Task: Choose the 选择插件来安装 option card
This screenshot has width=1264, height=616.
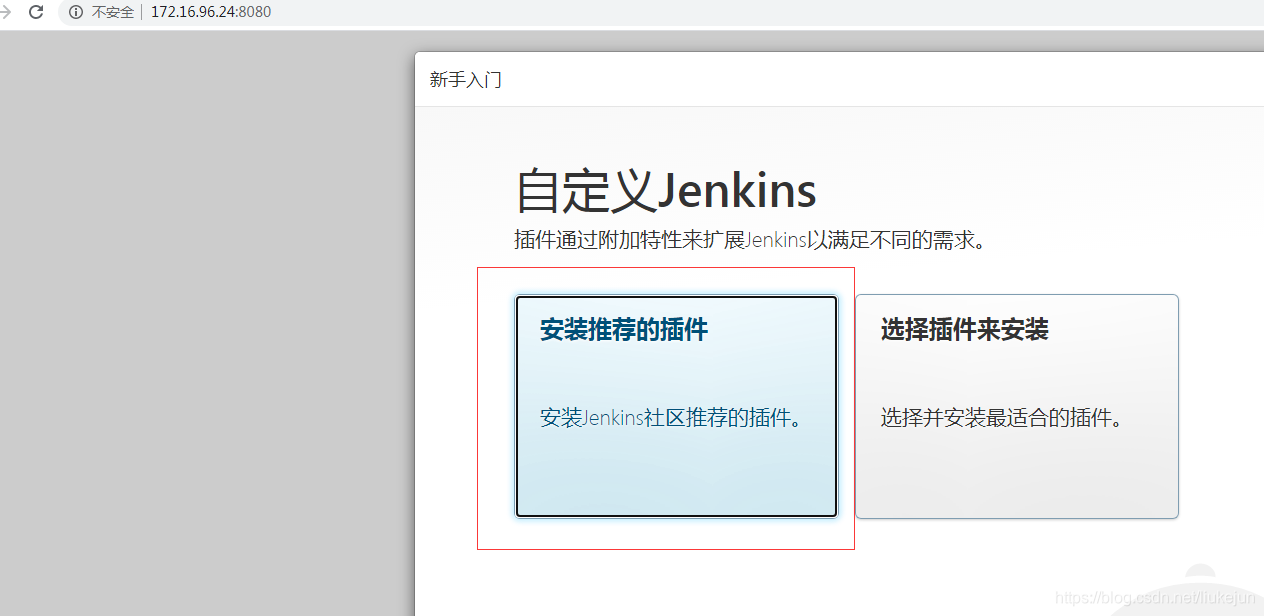Action: pyautogui.click(x=1017, y=406)
